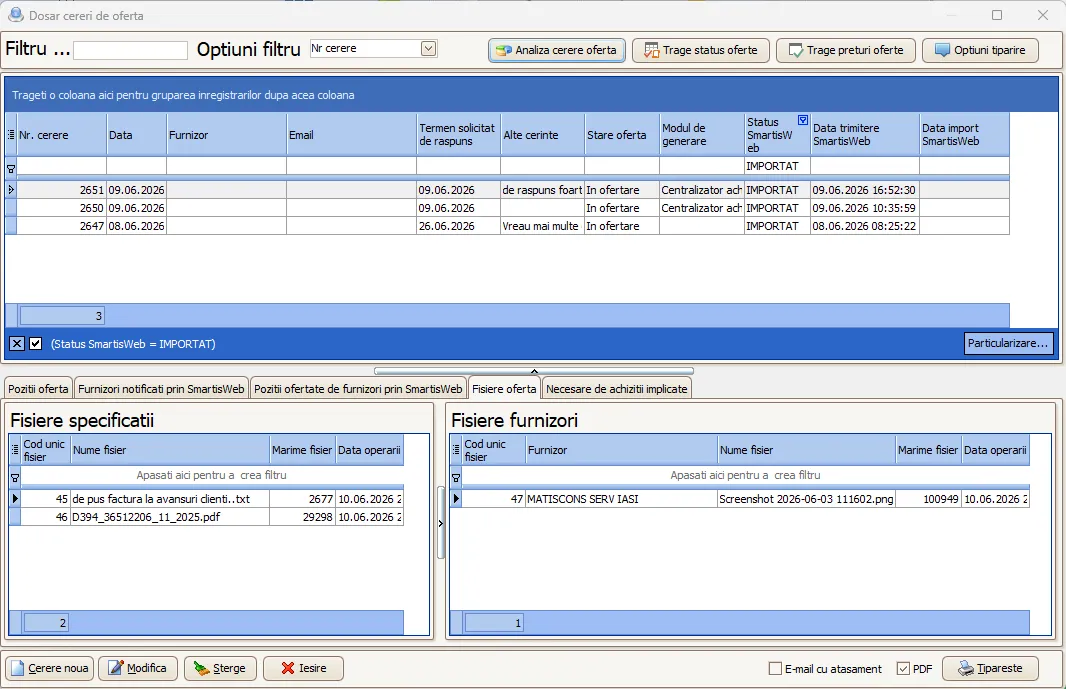Click vertical splitter arrow between file panels
Viewport: 1066px width, 689px height.
tap(441, 523)
